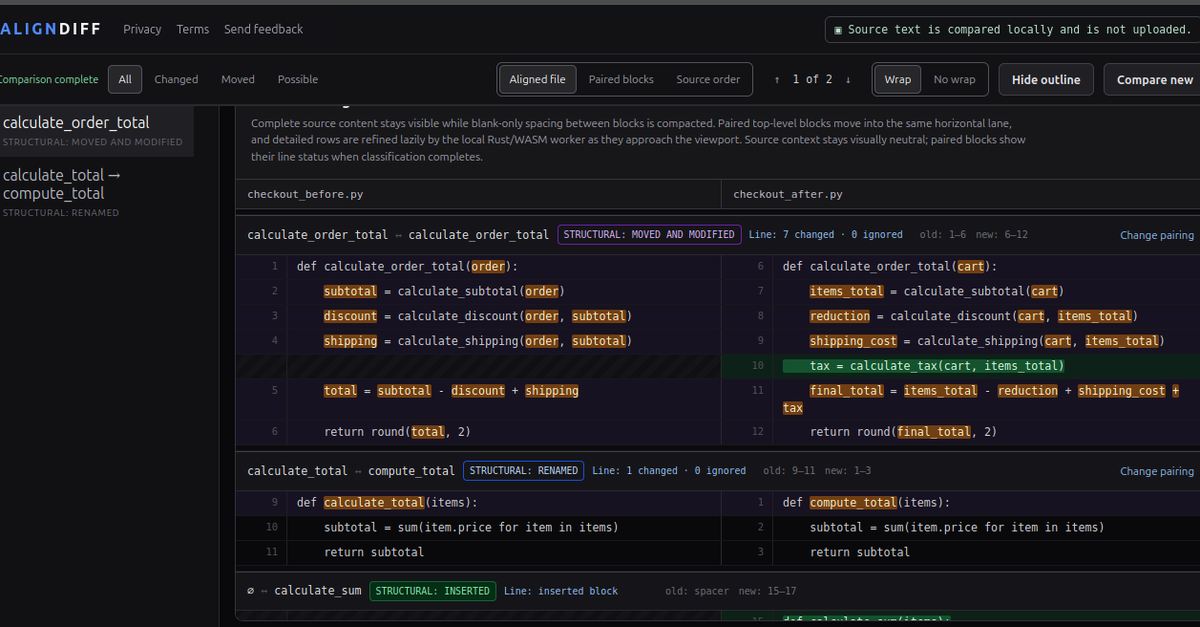Click STRUCTURAL: RENAMED badge in block header
1200x627 pixels.
pos(524,470)
